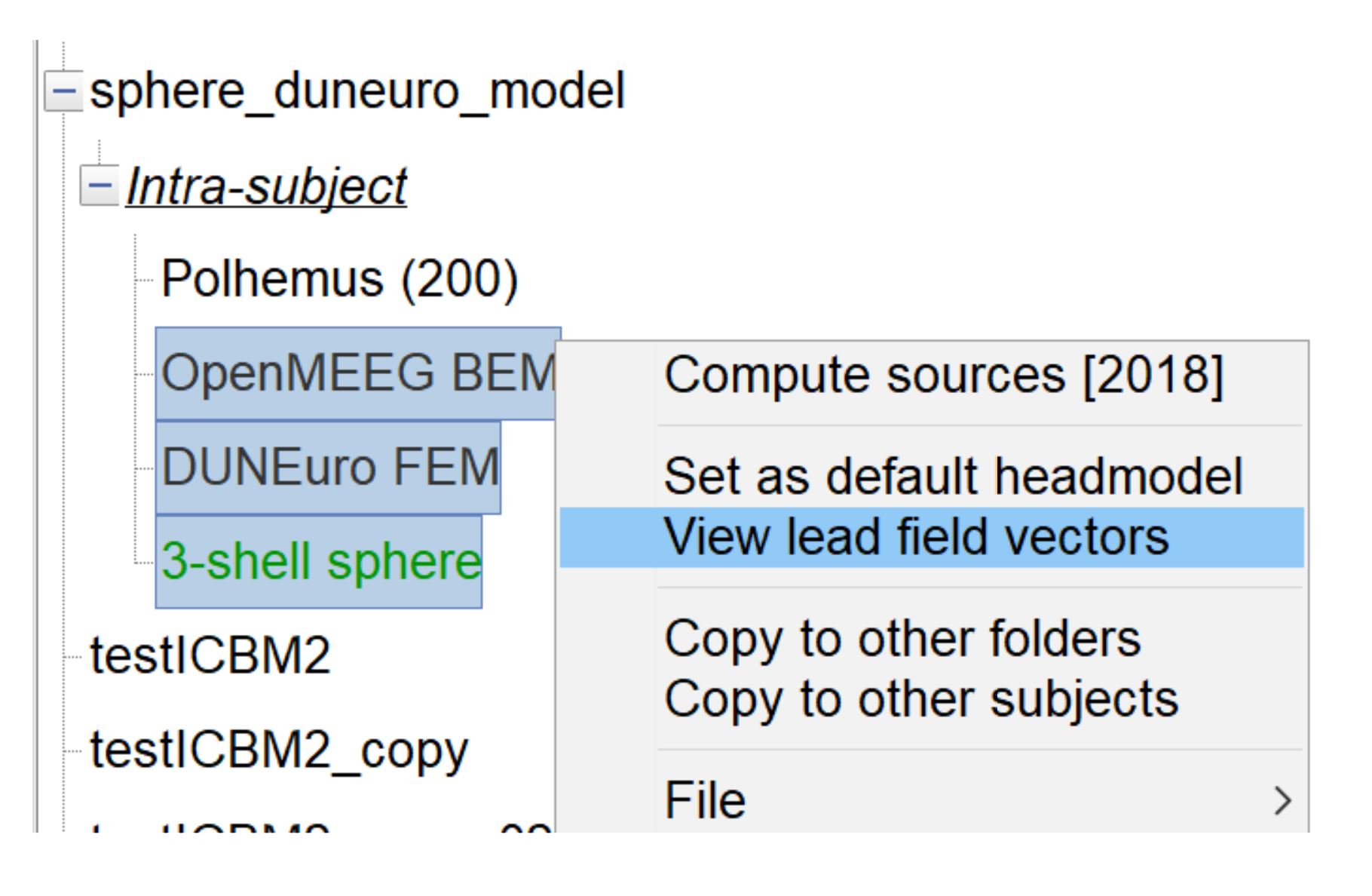The width and height of the screenshot is (1372, 896).
Task: Select the testICBM2 subject
Action: [x=210, y=655]
